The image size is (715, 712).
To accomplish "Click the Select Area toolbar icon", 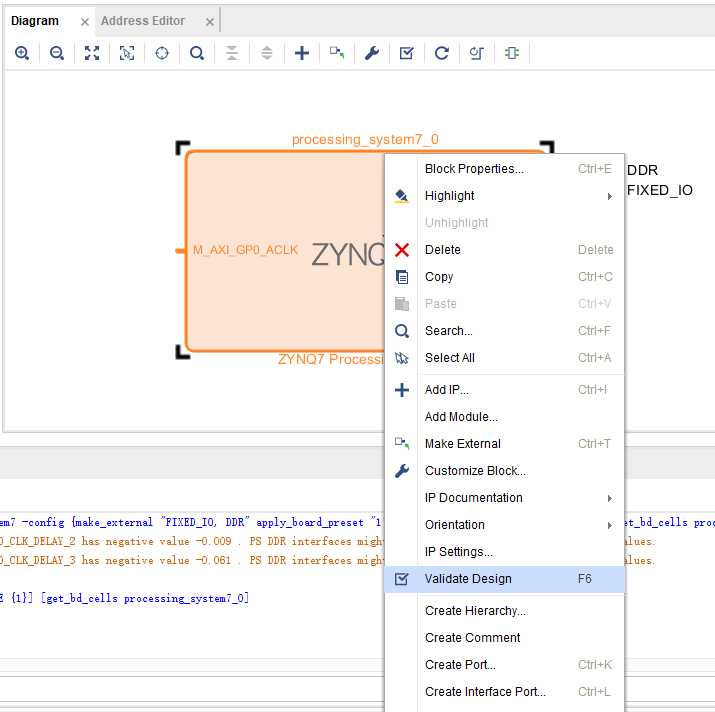I will pos(127,53).
